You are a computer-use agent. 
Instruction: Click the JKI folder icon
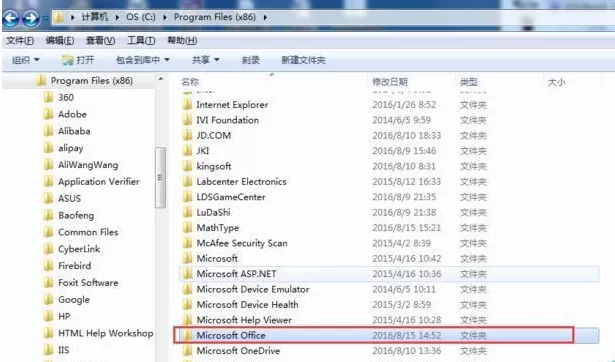pyautogui.click(x=187, y=151)
